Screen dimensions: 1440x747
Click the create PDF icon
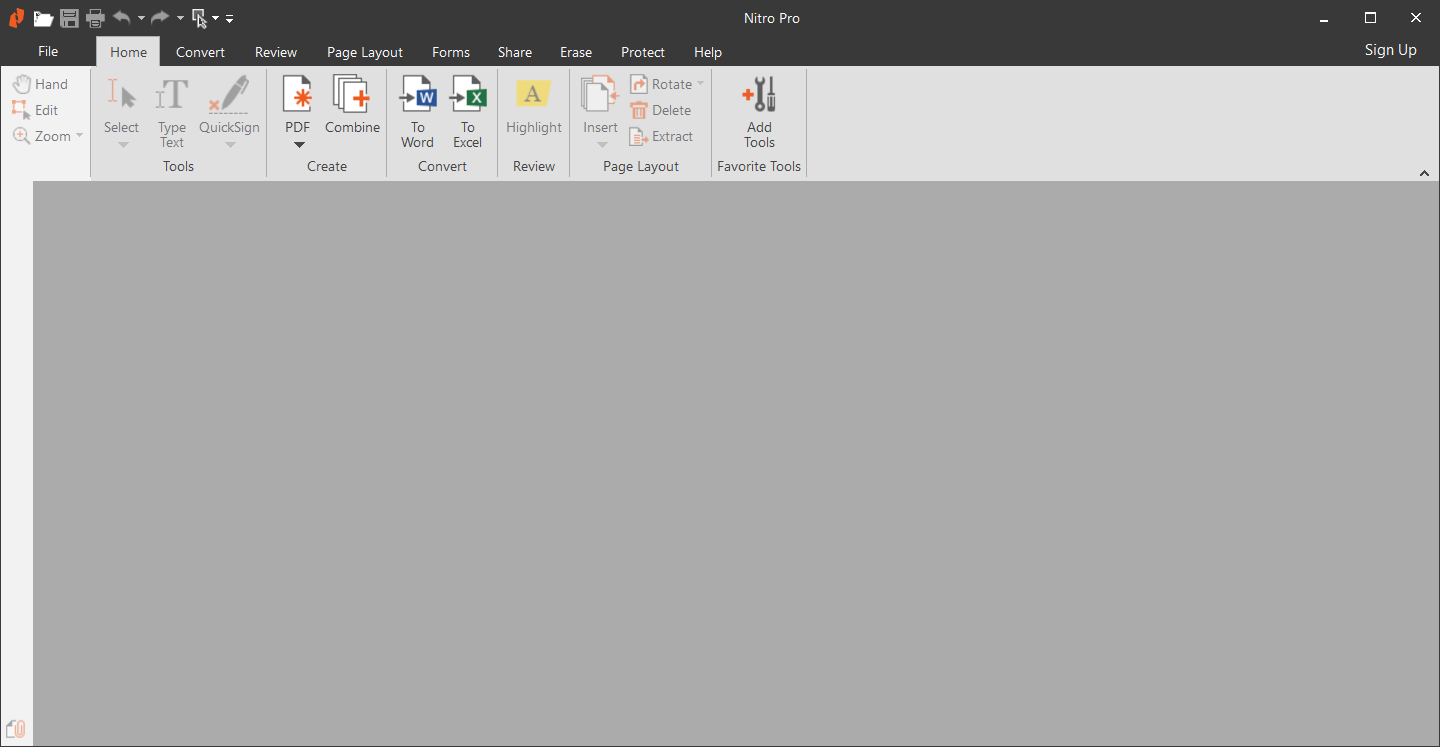point(297,94)
